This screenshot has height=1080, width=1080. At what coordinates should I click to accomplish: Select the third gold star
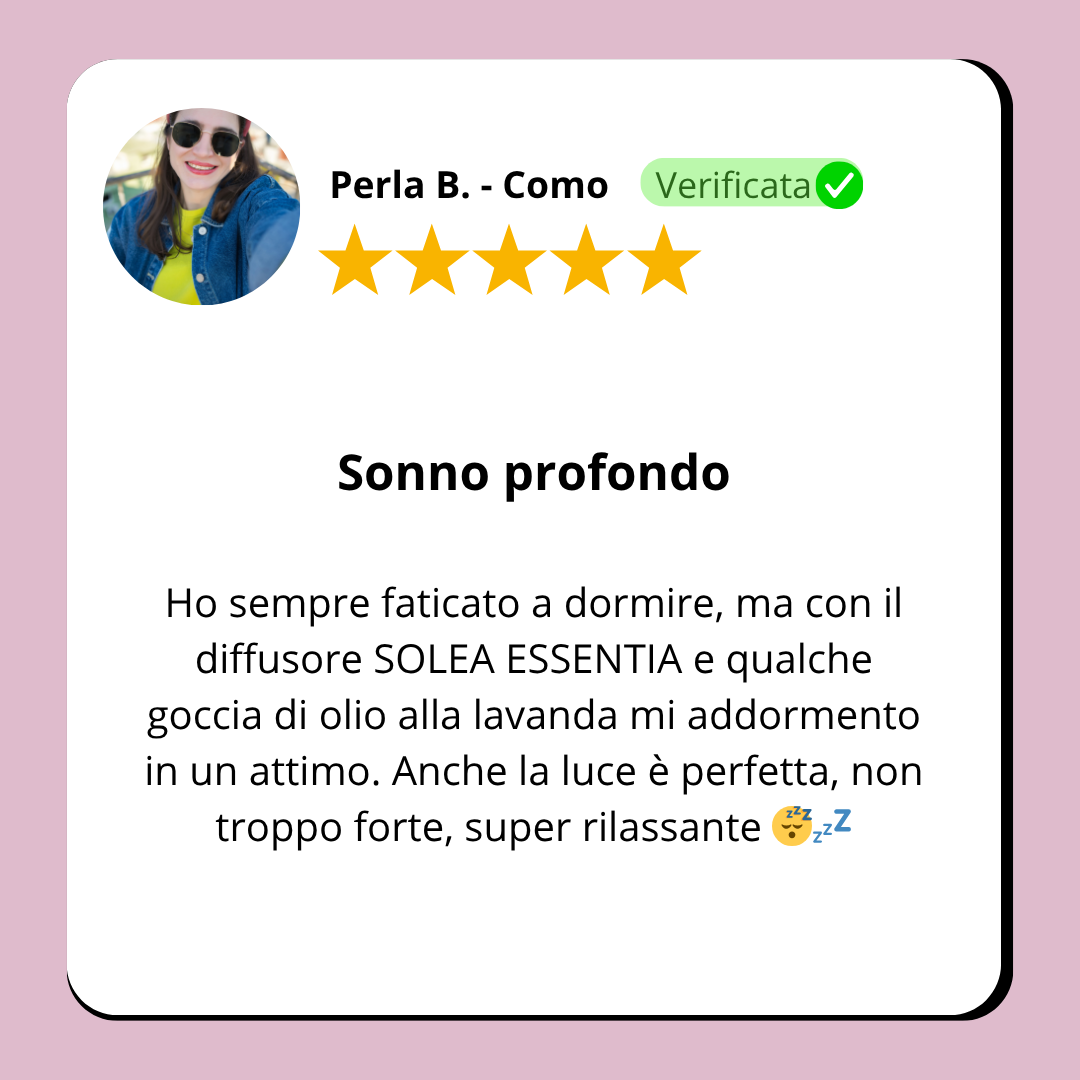click(510, 260)
